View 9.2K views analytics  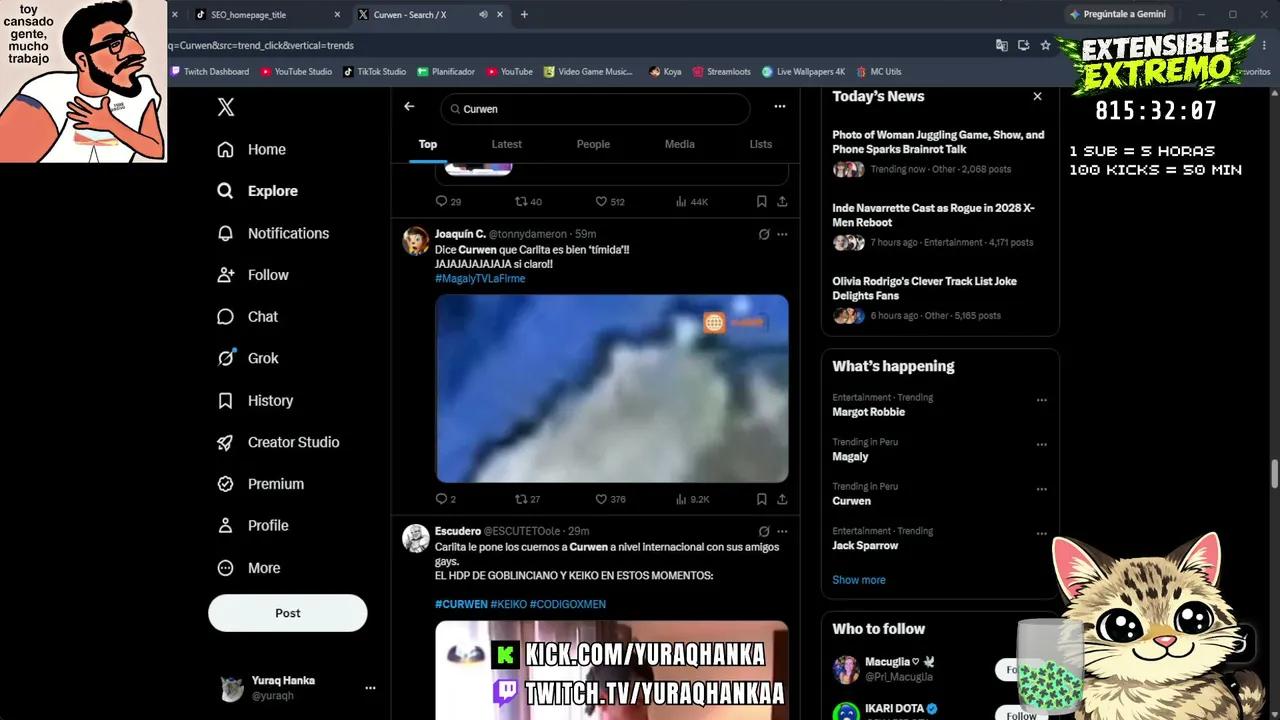pos(692,499)
